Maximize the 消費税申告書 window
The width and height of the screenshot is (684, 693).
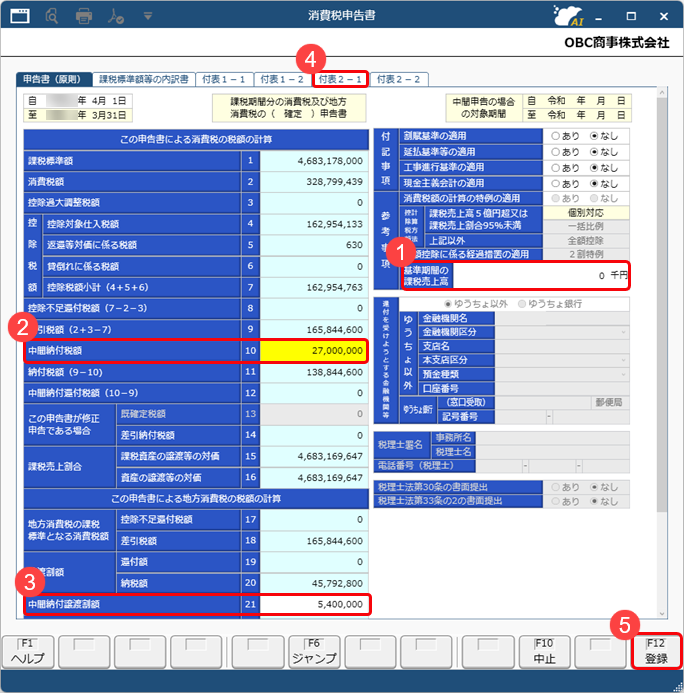point(631,16)
